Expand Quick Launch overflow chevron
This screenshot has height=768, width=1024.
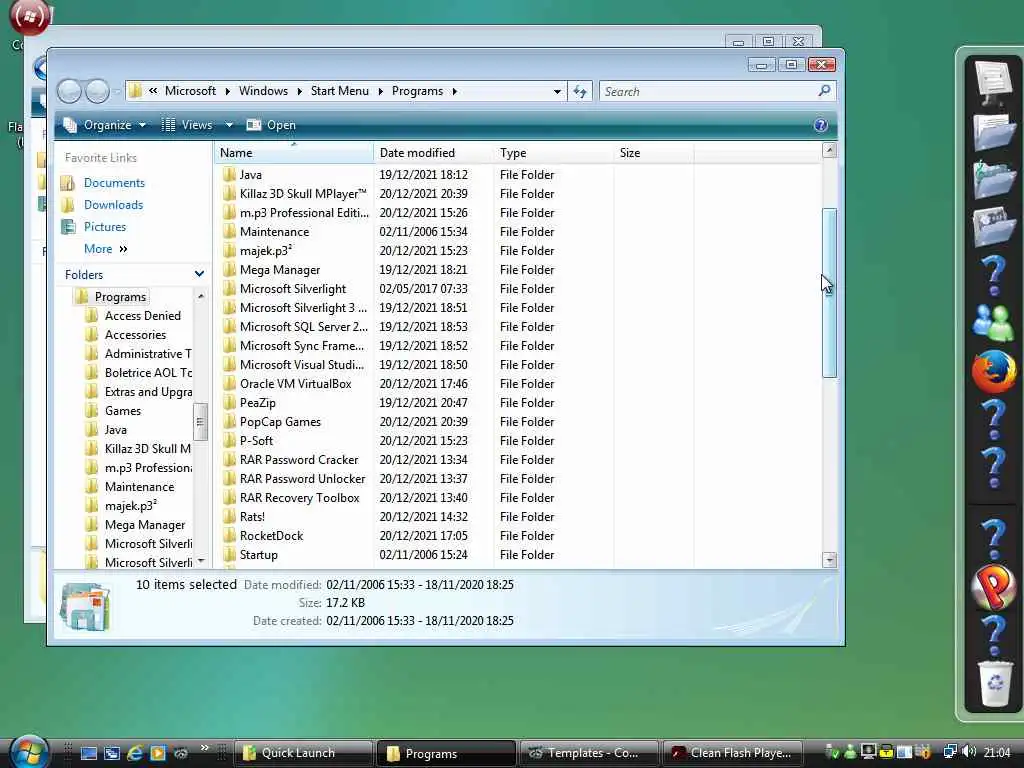pyautogui.click(x=204, y=748)
